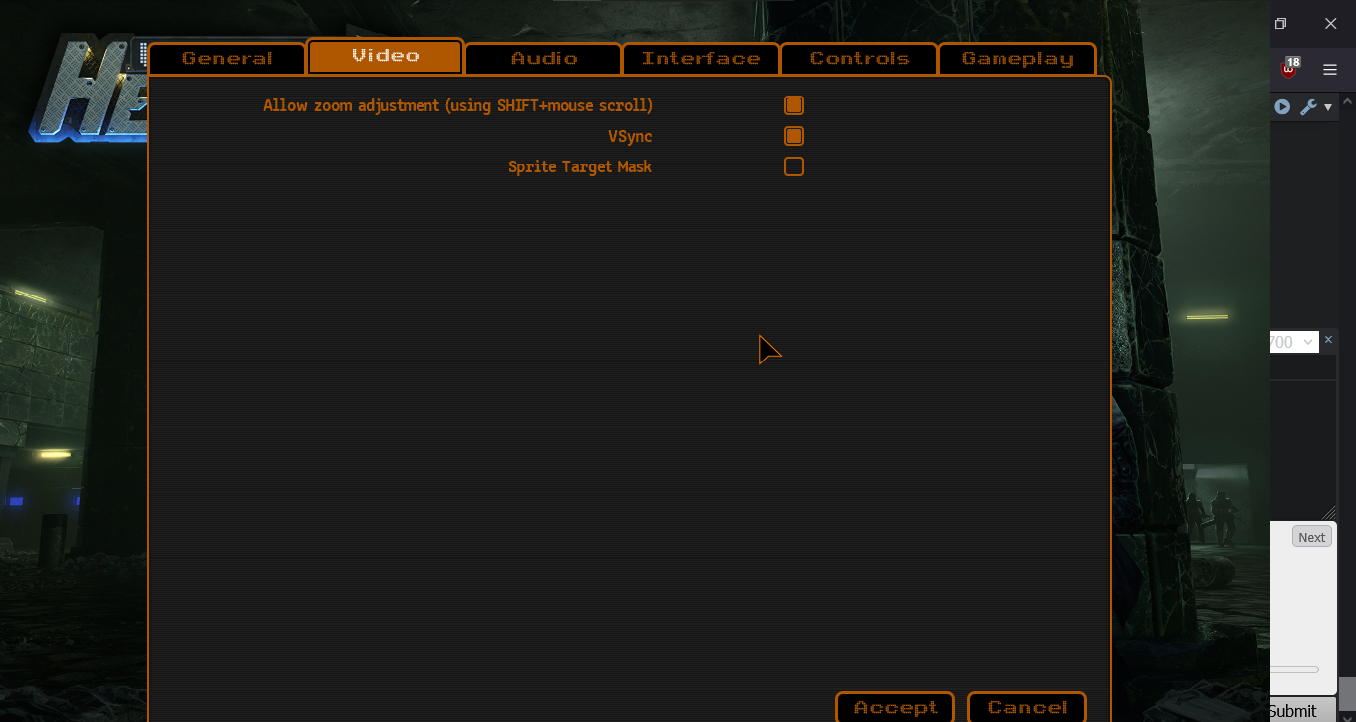Image resolution: width=1356 pixels, height=722 pixels.
Task: Click the wrench tools icon
Action: [1308, 107]
